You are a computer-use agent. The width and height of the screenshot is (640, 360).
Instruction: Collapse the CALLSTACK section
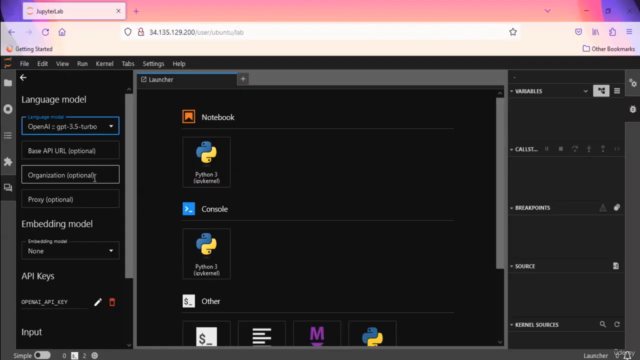512,149
